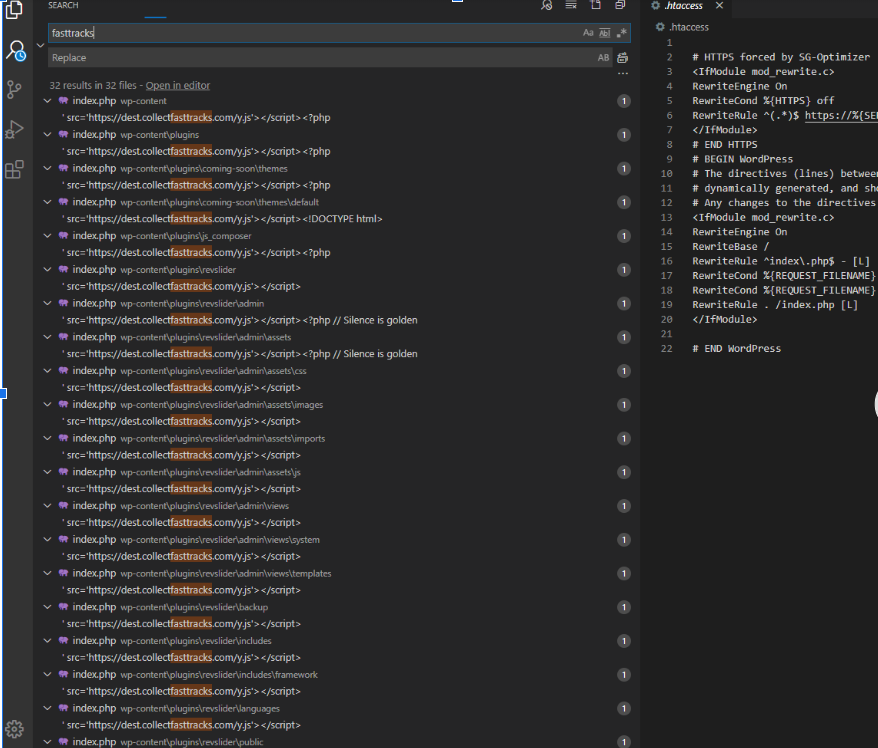Click match count badge for wp-content index.php
Screen dimensions: 878x748
[x=623, y=101]
